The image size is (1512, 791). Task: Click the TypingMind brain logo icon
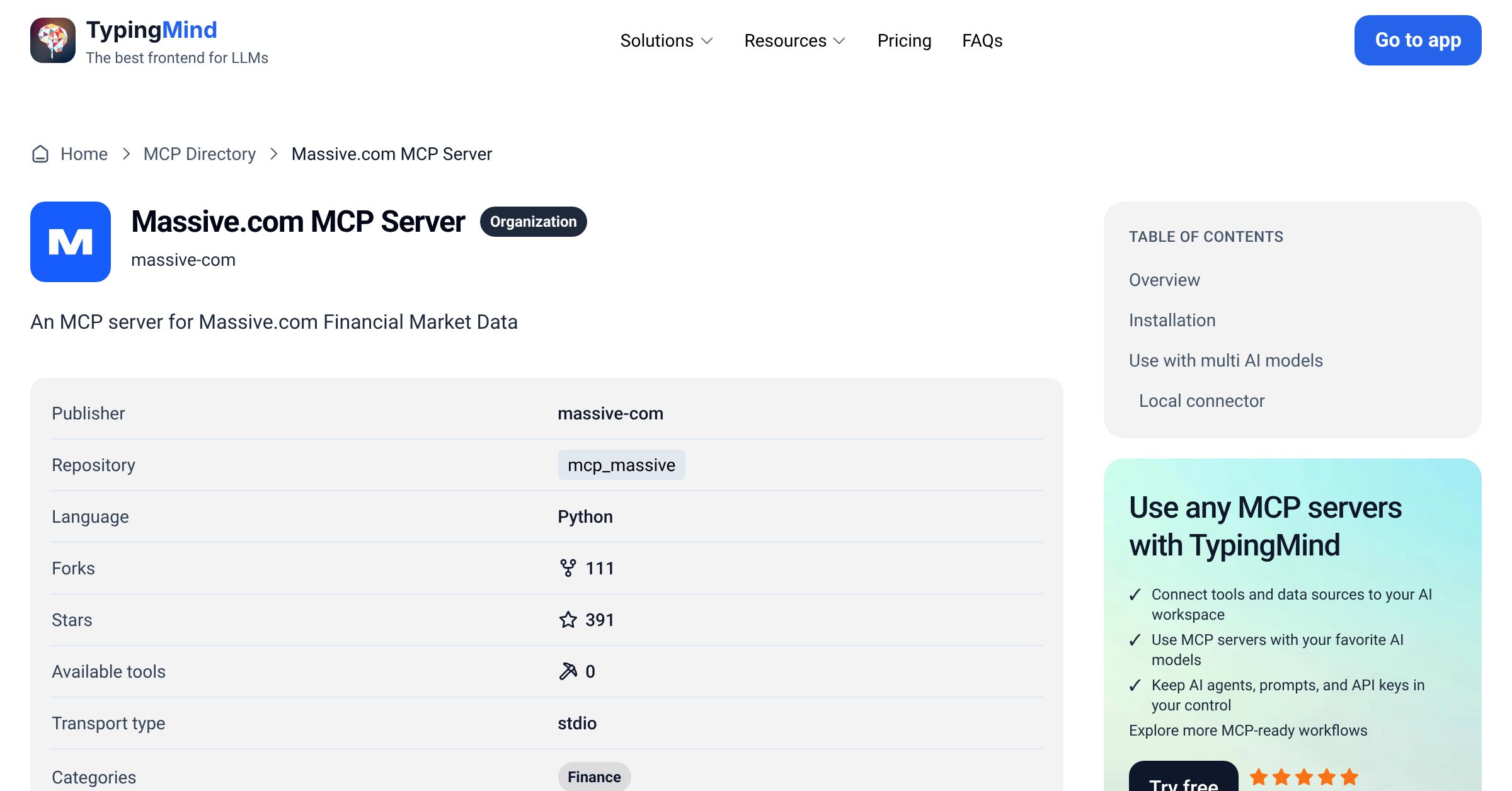click(53, 40)
